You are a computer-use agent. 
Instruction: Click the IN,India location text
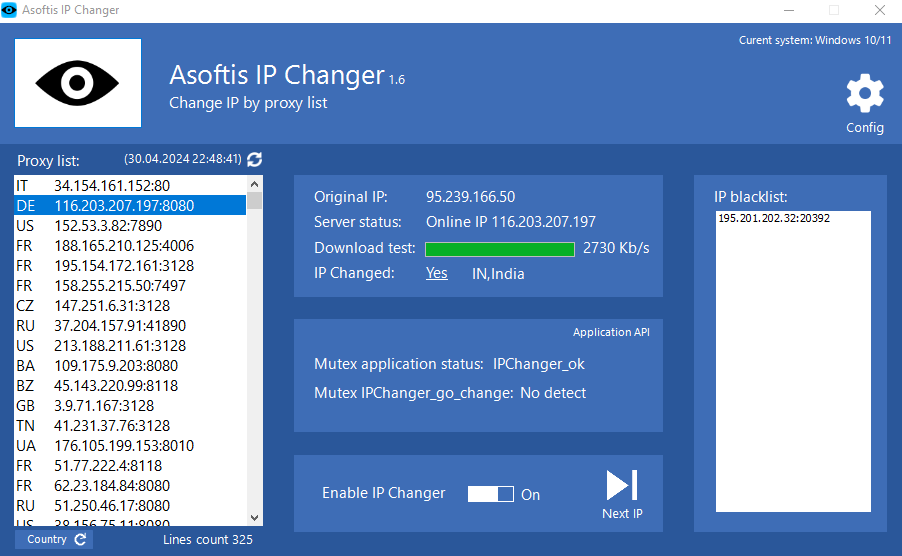pos(498,274)
